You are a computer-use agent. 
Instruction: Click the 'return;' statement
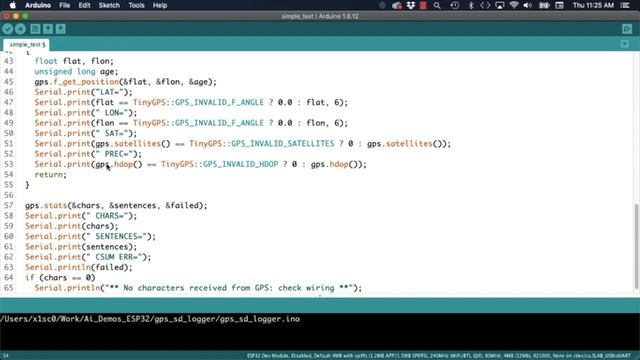(50, 174)
